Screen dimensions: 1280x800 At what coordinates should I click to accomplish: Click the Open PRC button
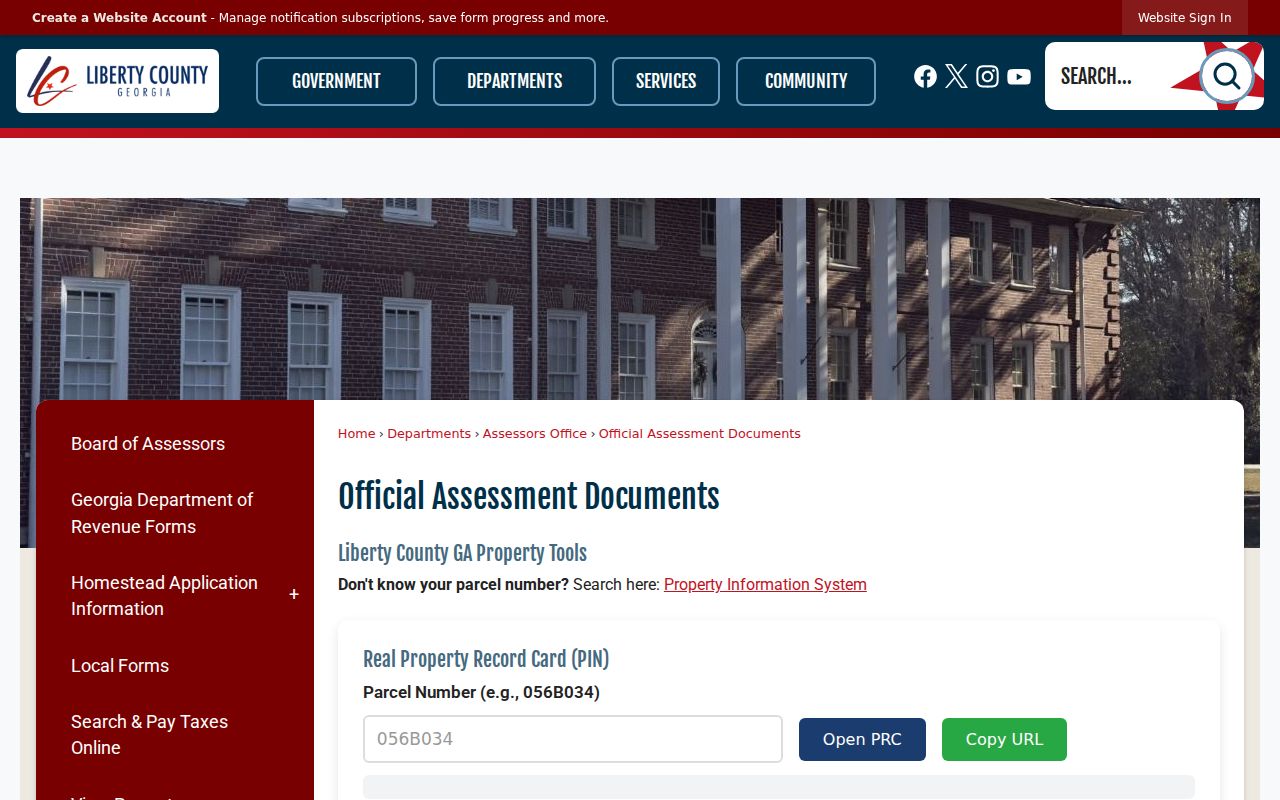click(x=862, y=739)
